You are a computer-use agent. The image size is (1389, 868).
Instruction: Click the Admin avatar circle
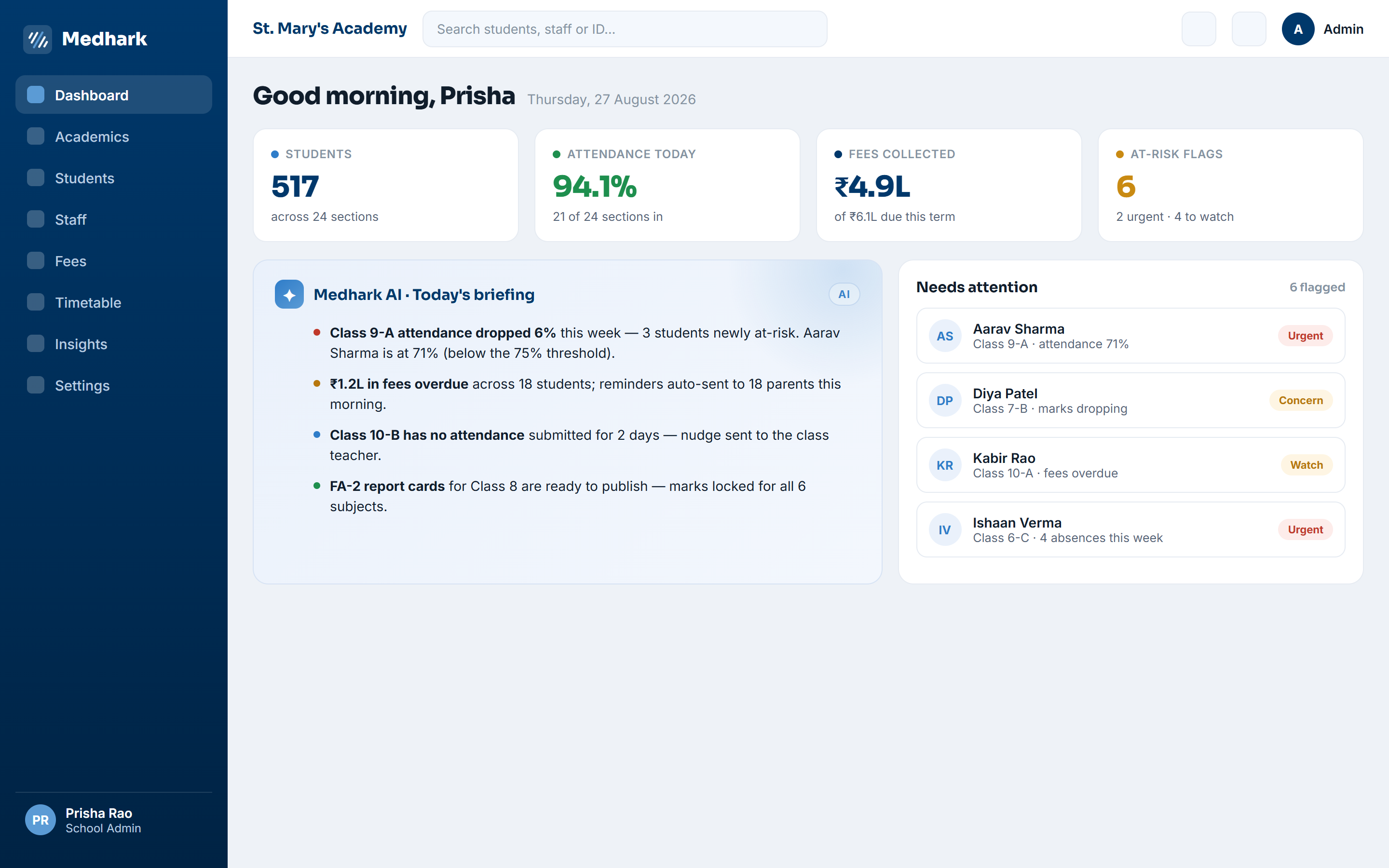click(x=1298, y=29)
